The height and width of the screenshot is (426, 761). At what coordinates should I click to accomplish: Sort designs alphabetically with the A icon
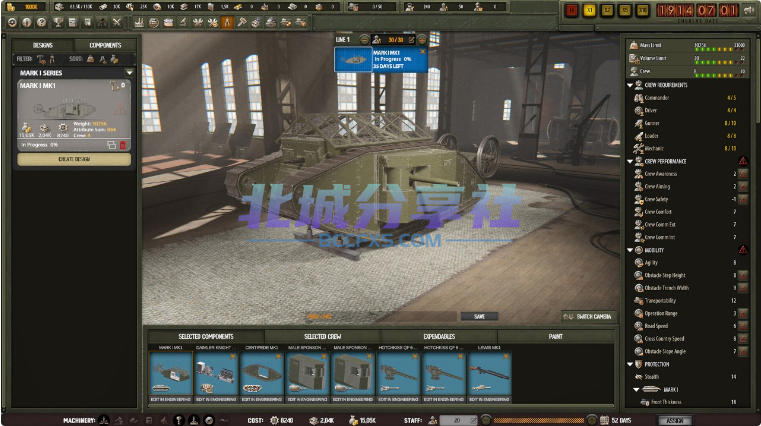[102, 59]
